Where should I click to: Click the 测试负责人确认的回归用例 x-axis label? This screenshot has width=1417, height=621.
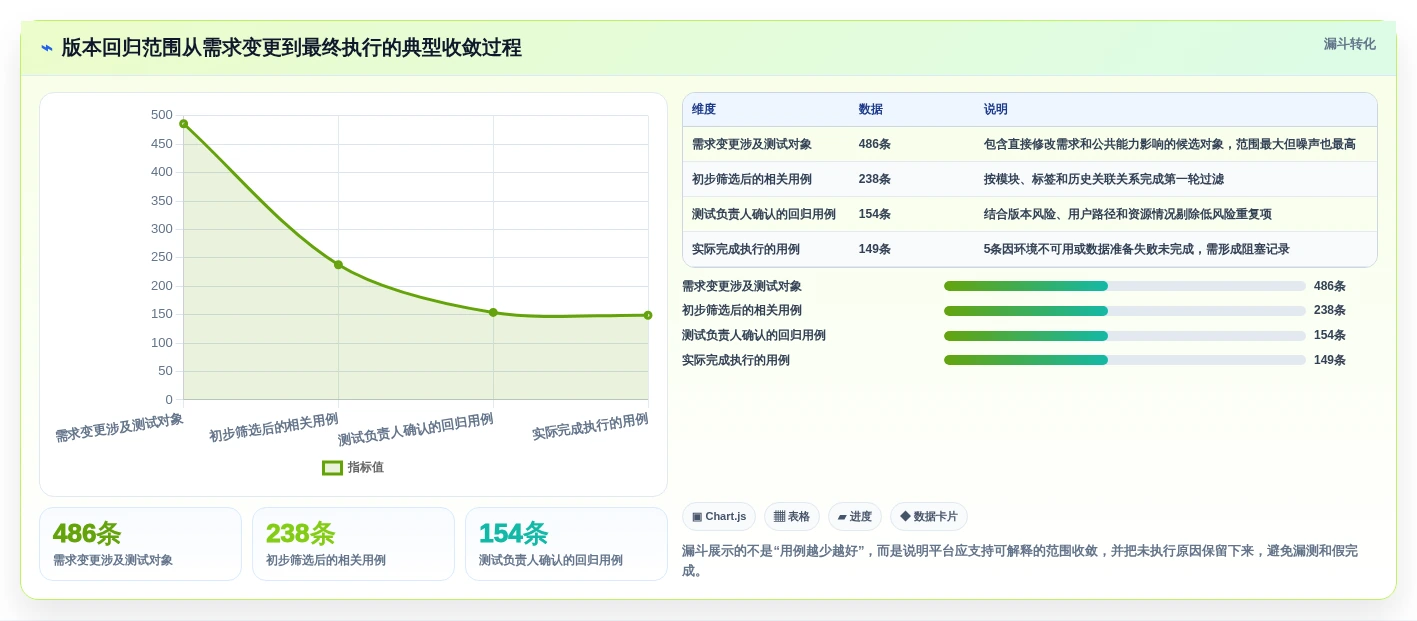[x=415, y=430]
